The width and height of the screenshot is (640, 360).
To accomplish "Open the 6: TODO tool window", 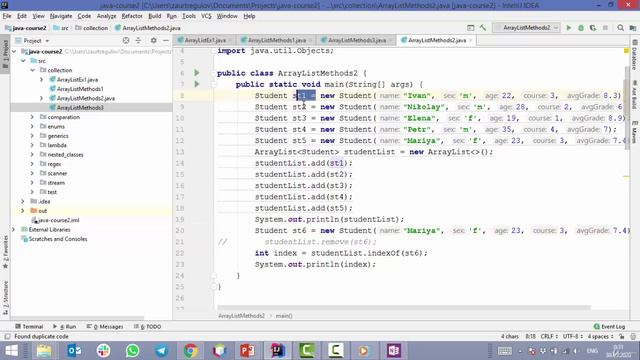I will point(148,327).
